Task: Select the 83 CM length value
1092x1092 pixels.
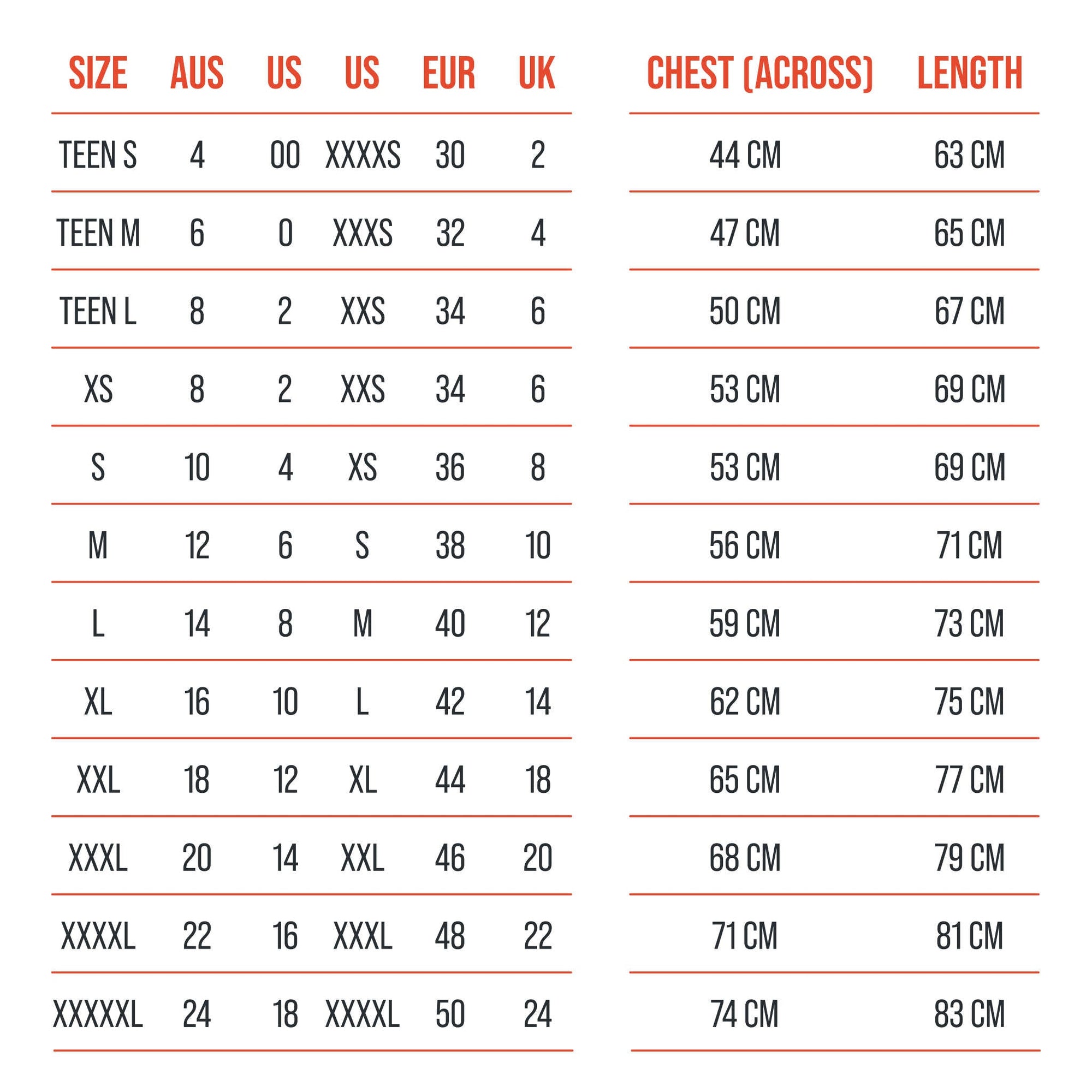Action: point(969,1014)
